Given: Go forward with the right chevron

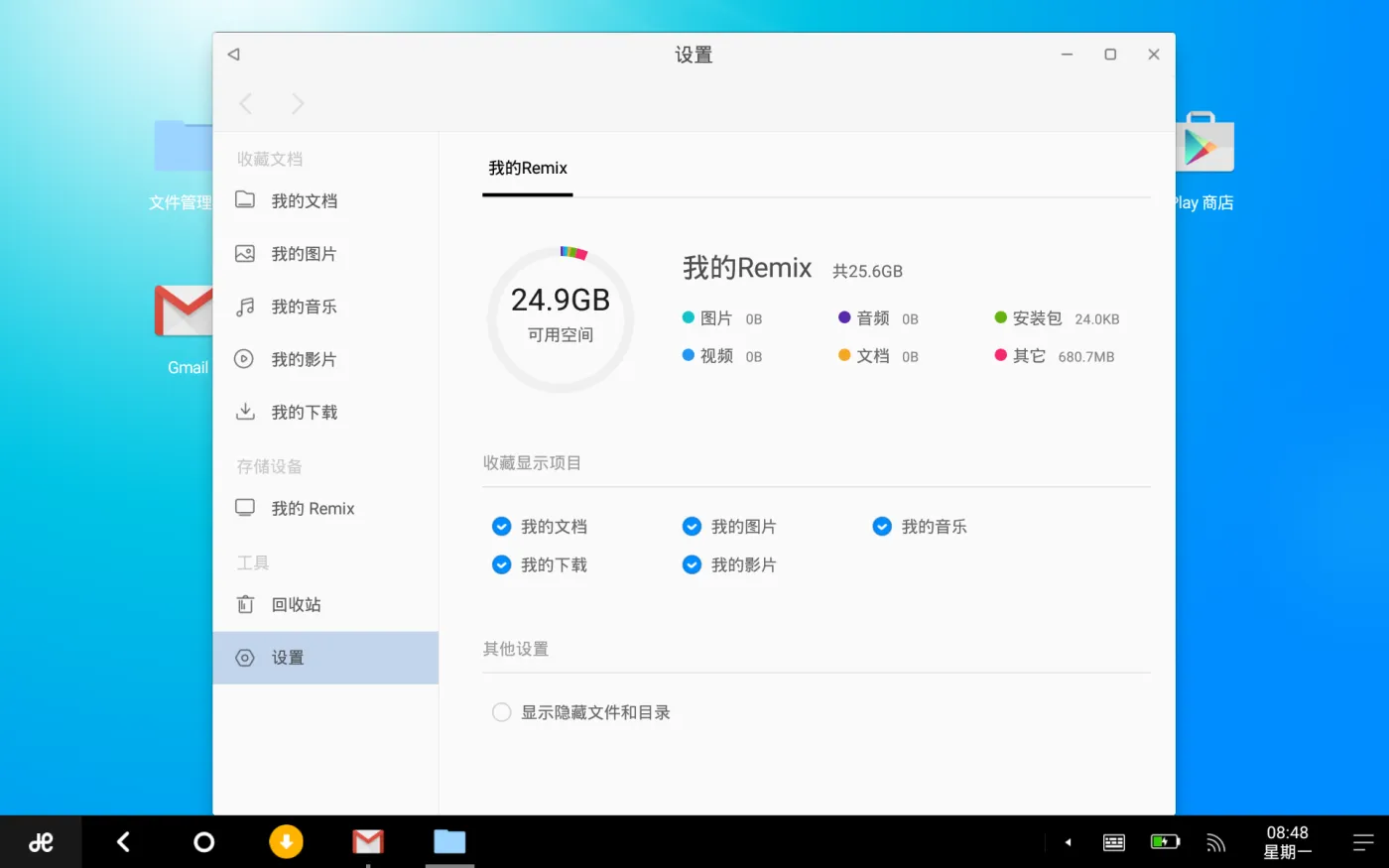Looking at the screenshot, I should [297, 103].
